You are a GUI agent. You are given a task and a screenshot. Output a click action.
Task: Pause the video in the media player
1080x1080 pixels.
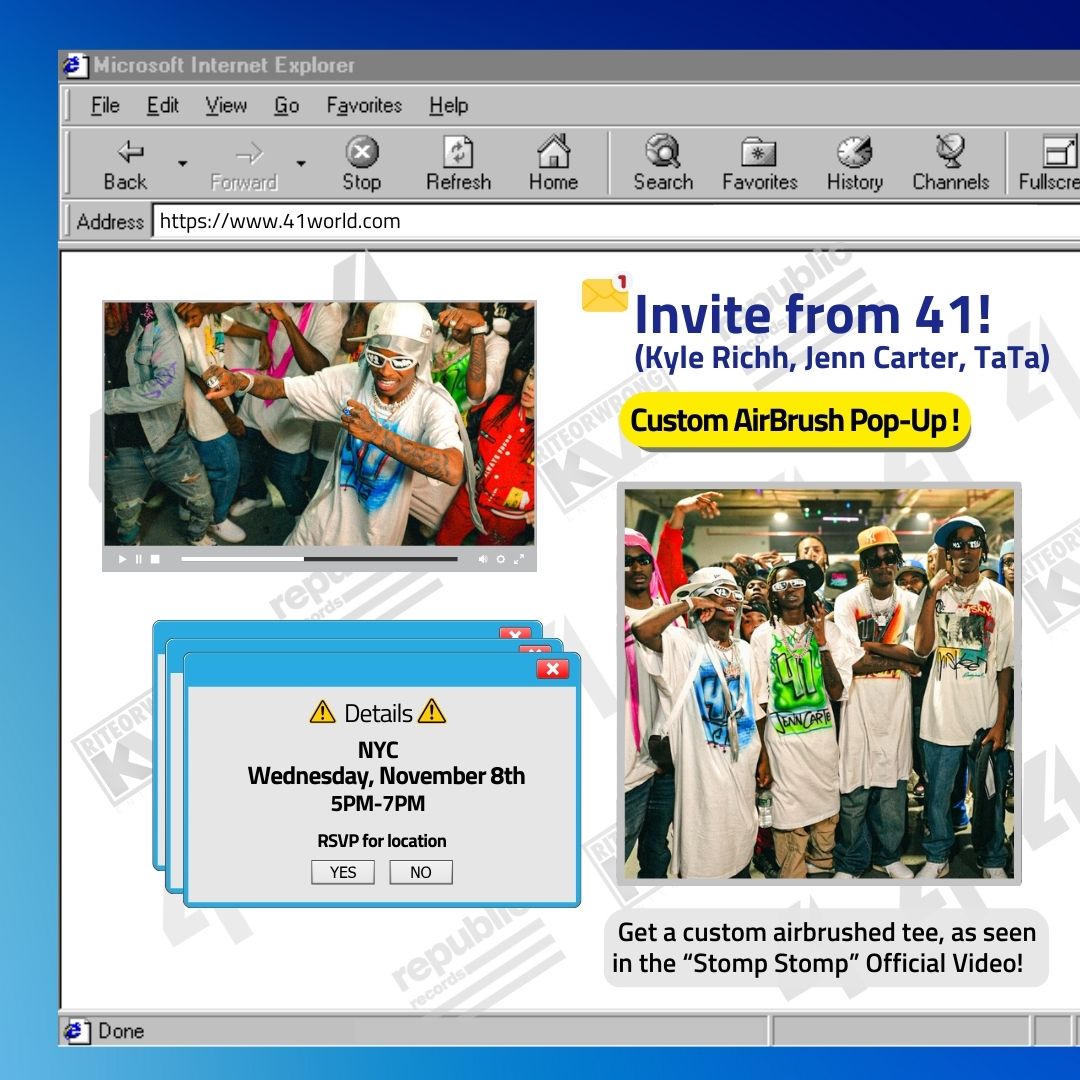138,559
